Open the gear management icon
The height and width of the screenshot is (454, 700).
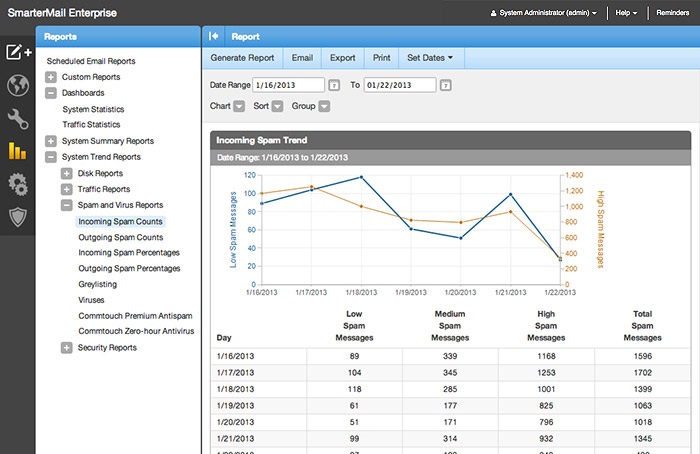[17, 184]
